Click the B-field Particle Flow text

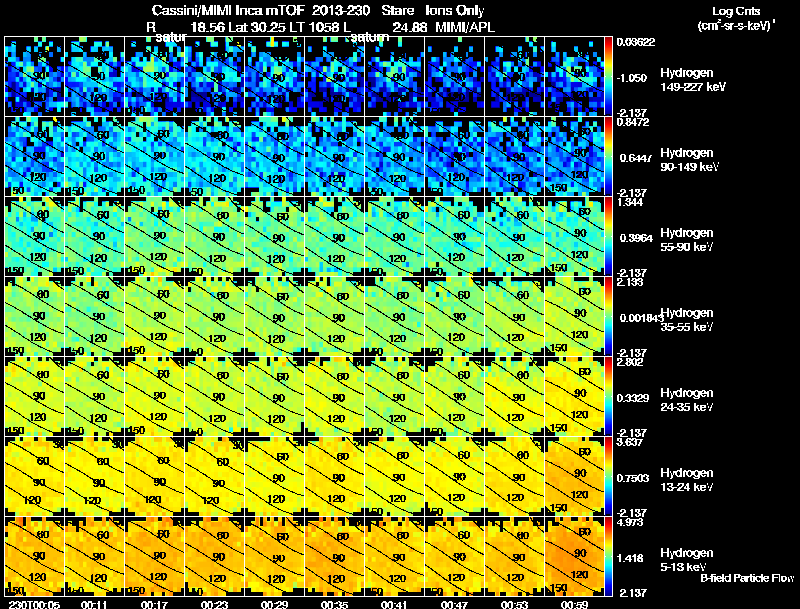pos(747,578)
